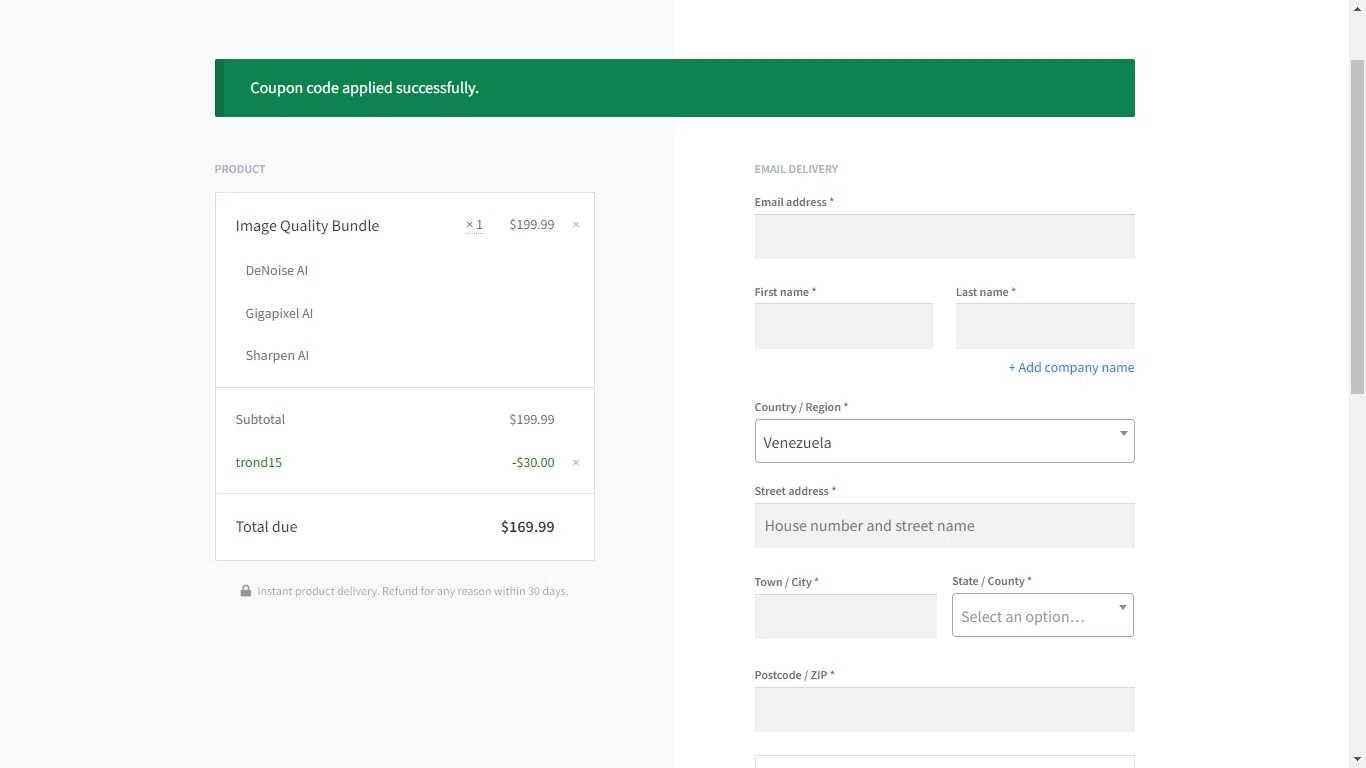Viewport: 1366px width, 768px height.
Task: Focus the Postcode / ZIP field
Action: (x=944, y=710)
